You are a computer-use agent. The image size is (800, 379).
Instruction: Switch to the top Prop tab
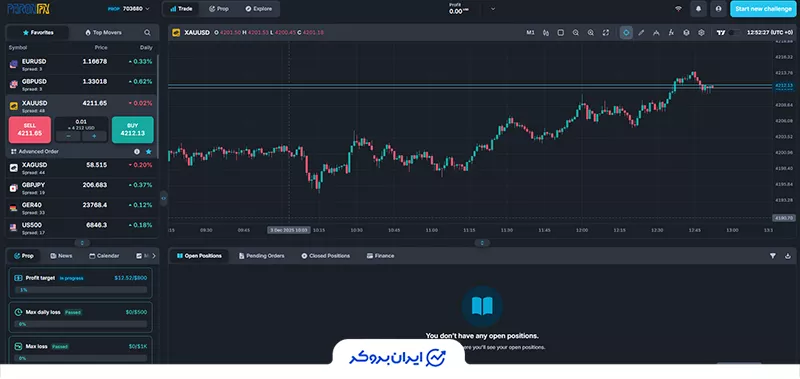(x=219, y=9)
